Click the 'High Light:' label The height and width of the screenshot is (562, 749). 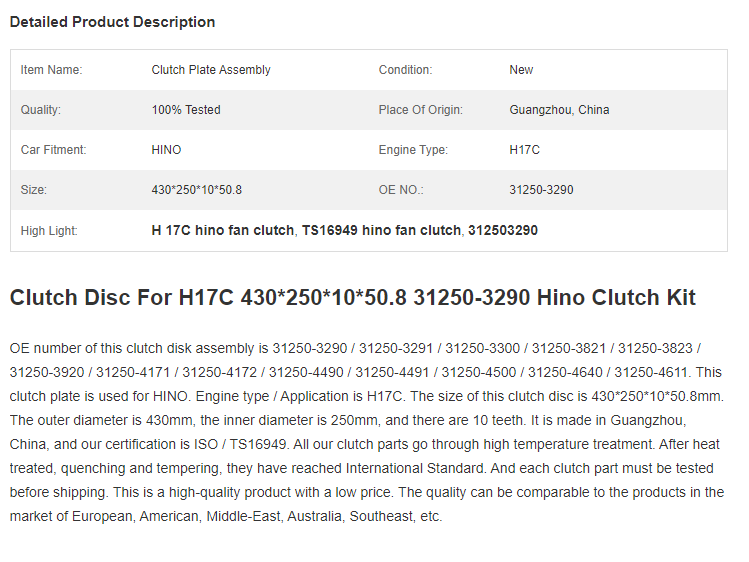click(x=49, y=231)
